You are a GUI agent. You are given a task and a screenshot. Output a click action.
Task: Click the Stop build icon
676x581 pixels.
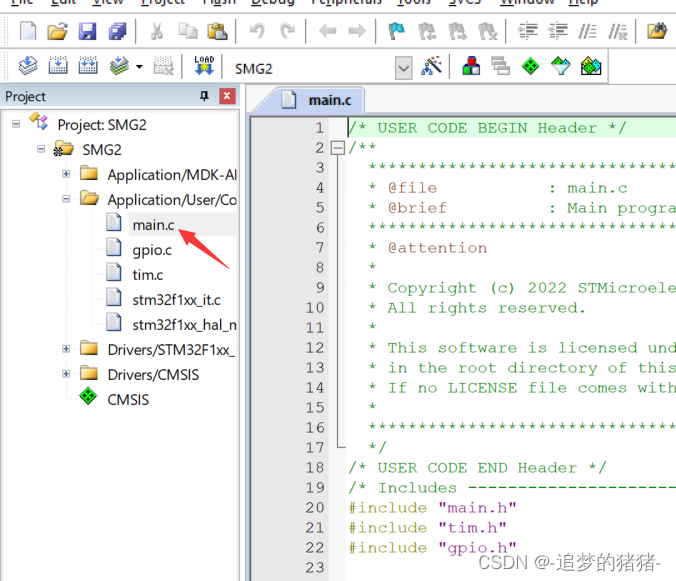(164, 66)
